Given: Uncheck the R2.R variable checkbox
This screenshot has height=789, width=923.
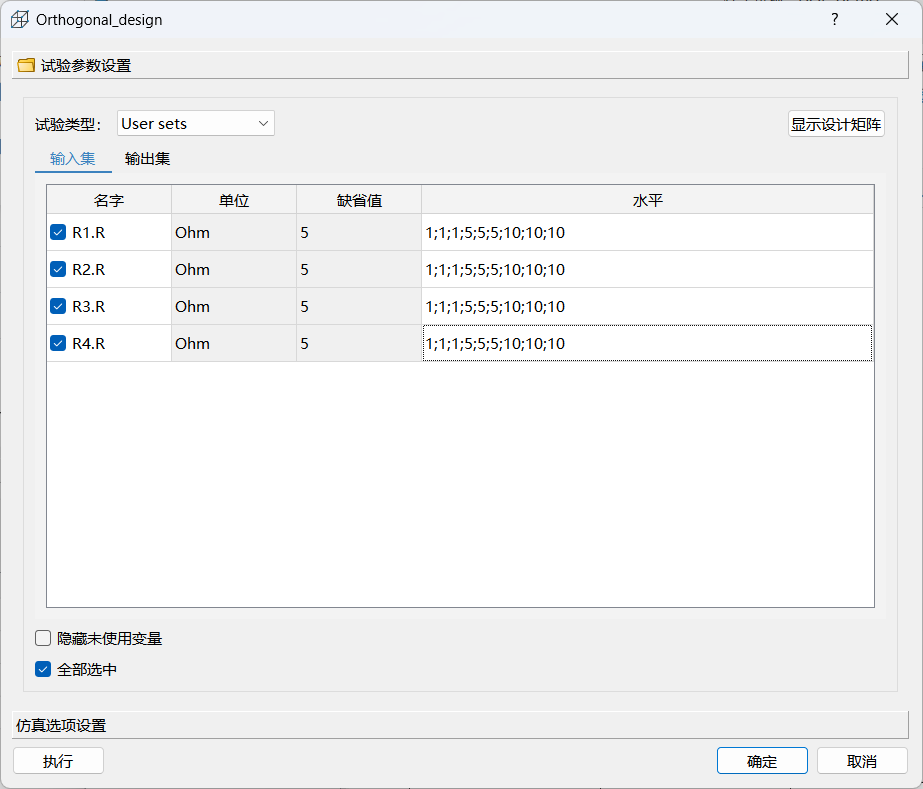Looking at the screenshot, I should click(x=58, y=270).
